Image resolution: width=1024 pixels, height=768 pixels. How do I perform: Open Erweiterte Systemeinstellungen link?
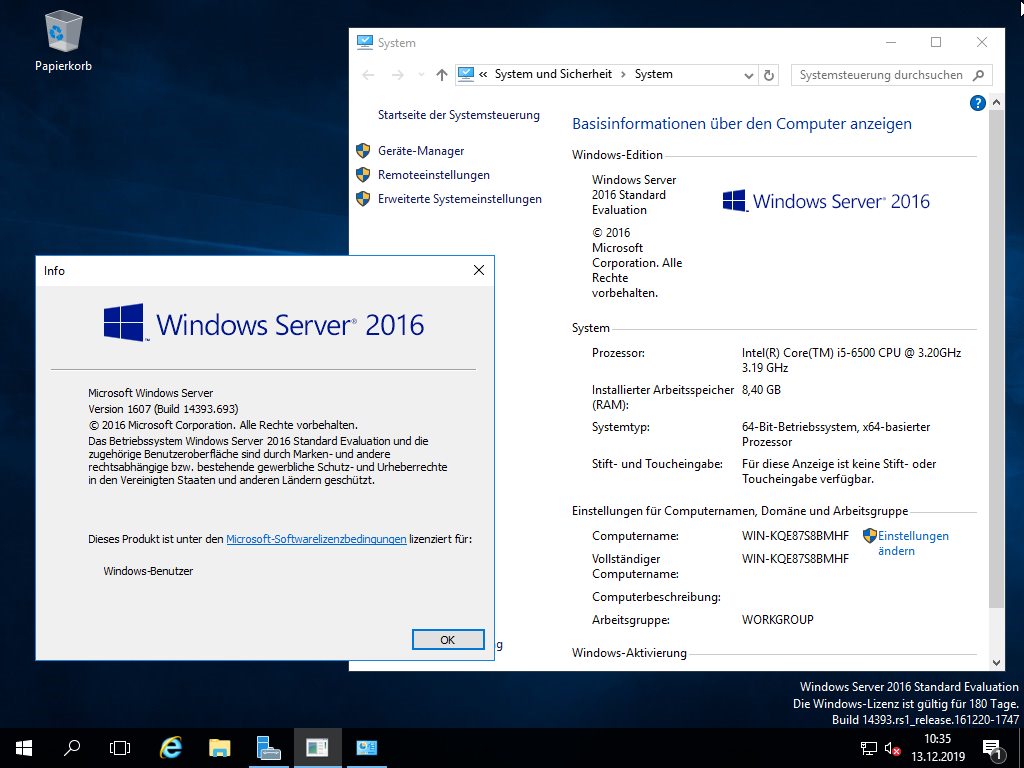460,199
